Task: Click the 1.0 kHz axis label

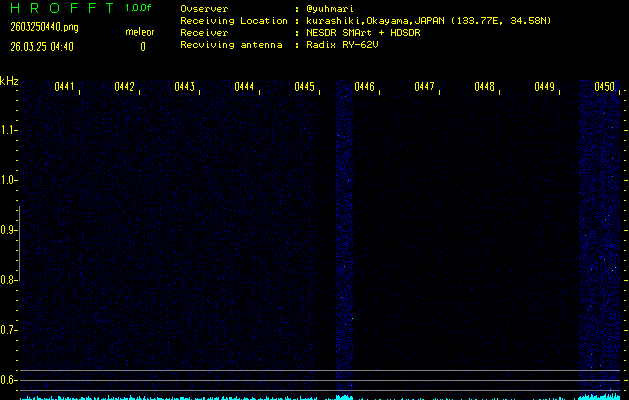Action: point(7,180)
